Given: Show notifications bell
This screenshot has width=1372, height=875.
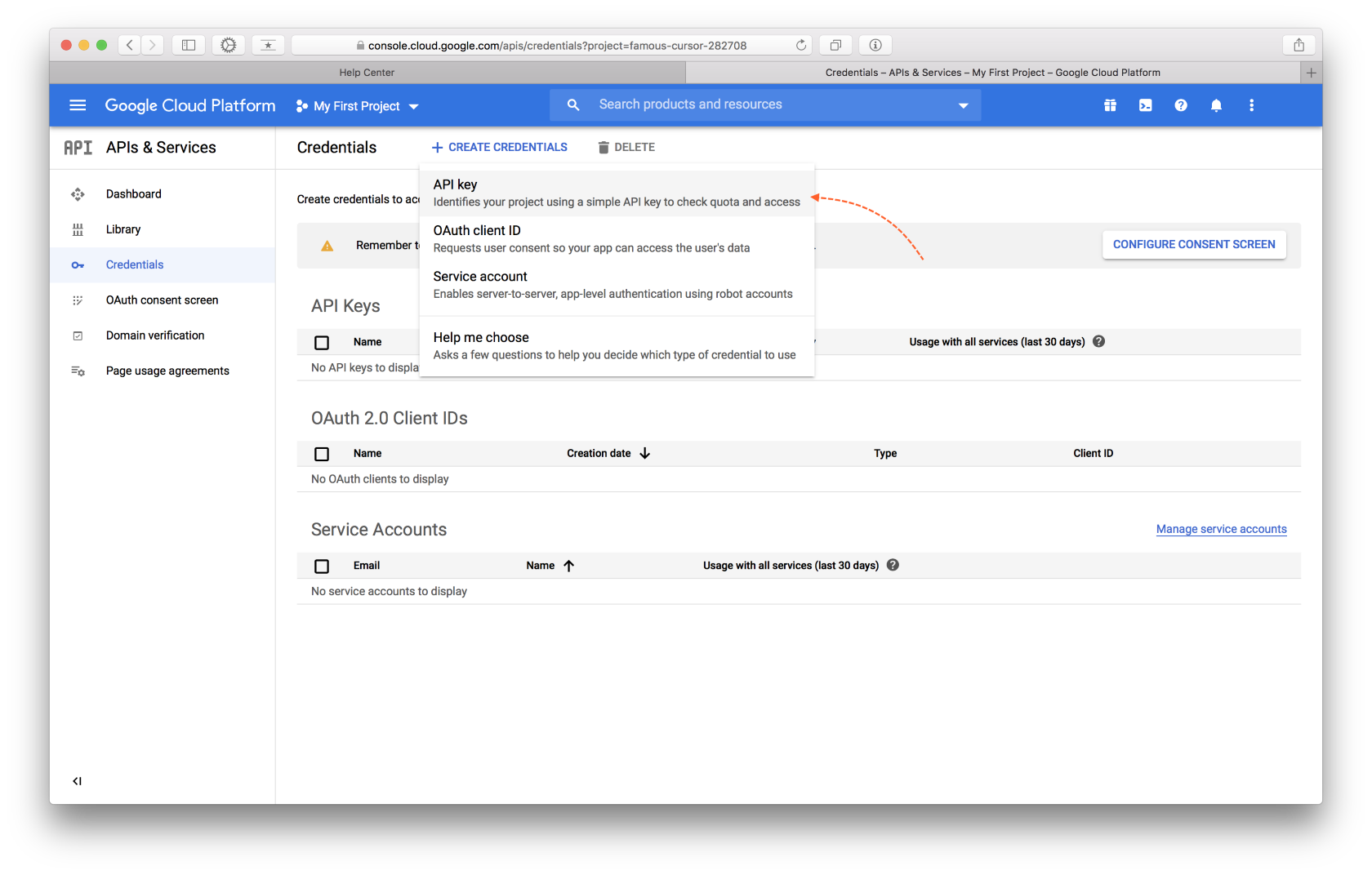Looking at the screenshot, I should coord(1216,105).
